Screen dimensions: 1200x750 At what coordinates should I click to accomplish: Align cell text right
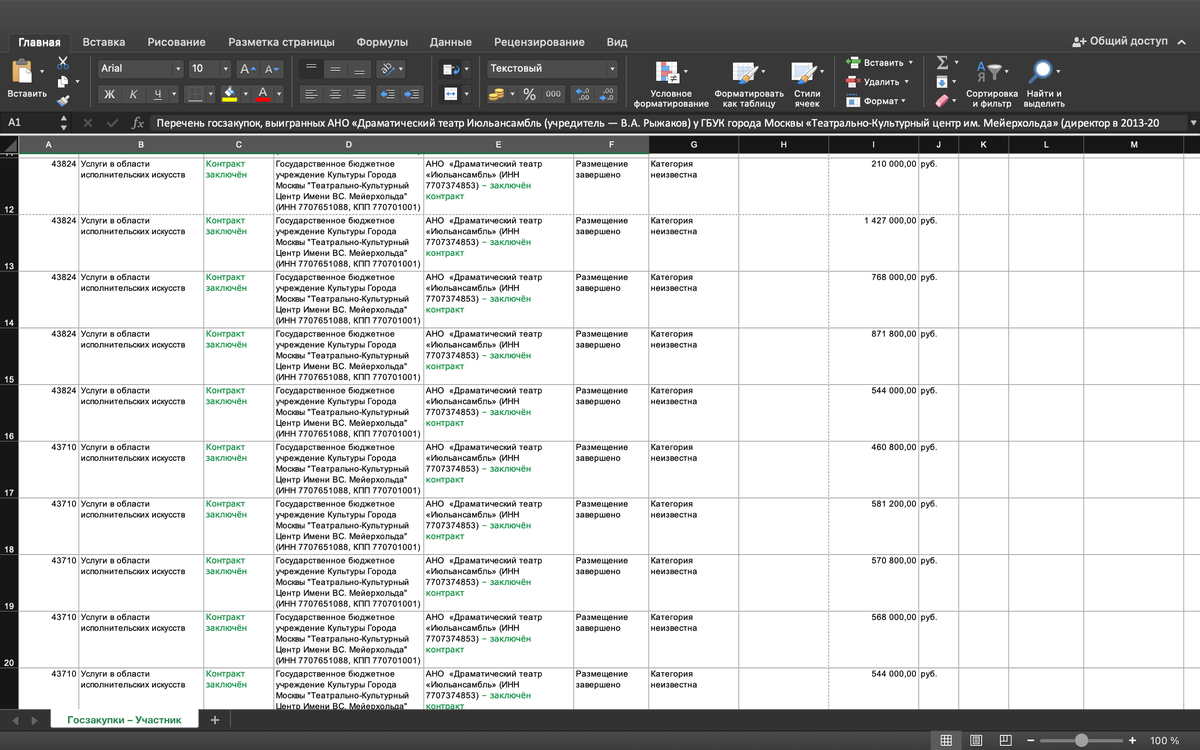click(x=359, y=94)
